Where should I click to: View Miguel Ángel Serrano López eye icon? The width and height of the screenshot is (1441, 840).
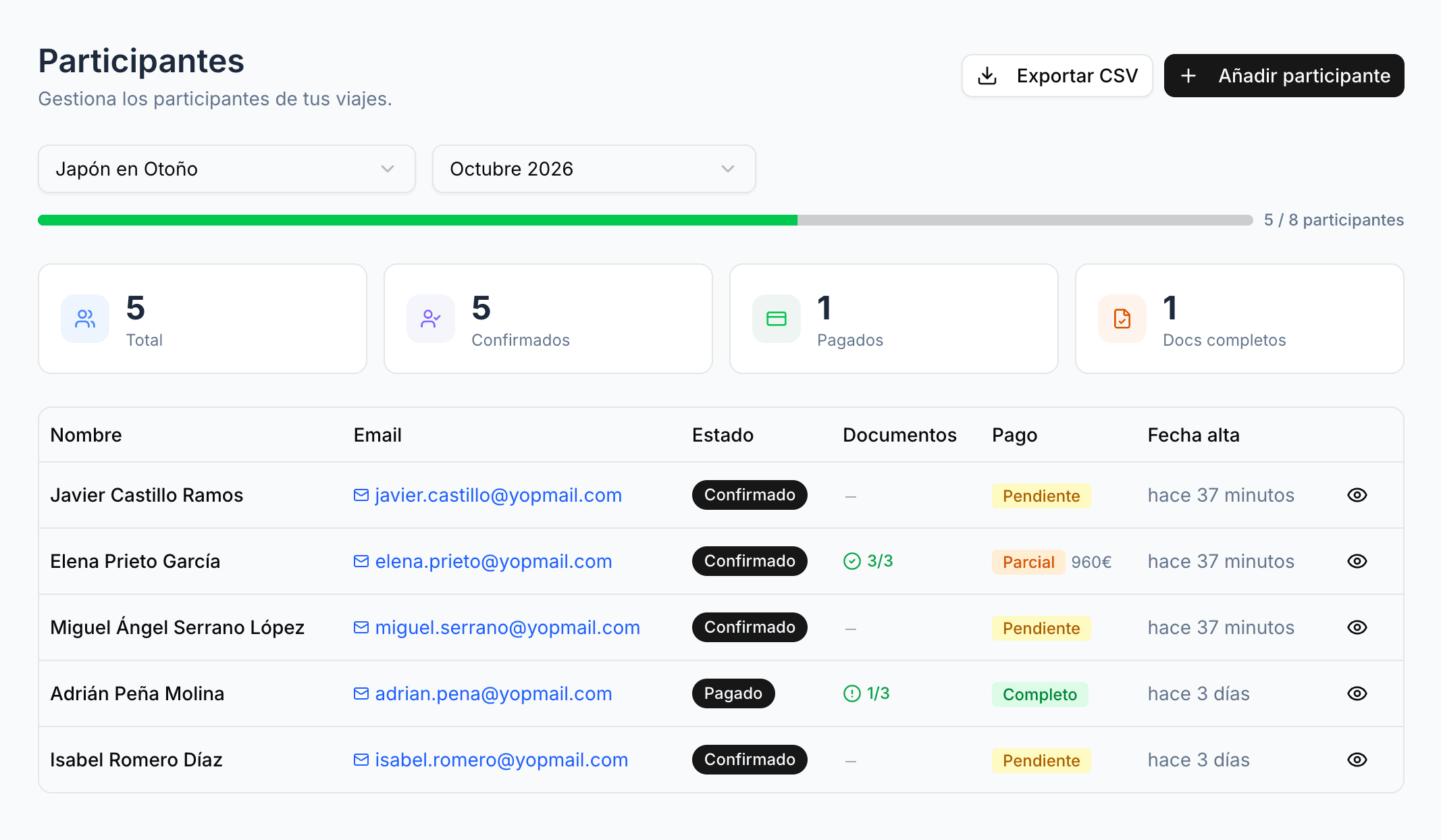pos(1357,627)
